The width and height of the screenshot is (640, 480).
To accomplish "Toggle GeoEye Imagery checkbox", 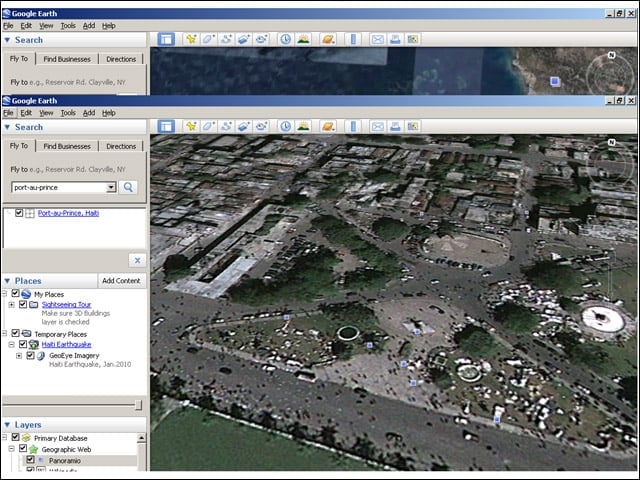I will [x=30, y=355].
